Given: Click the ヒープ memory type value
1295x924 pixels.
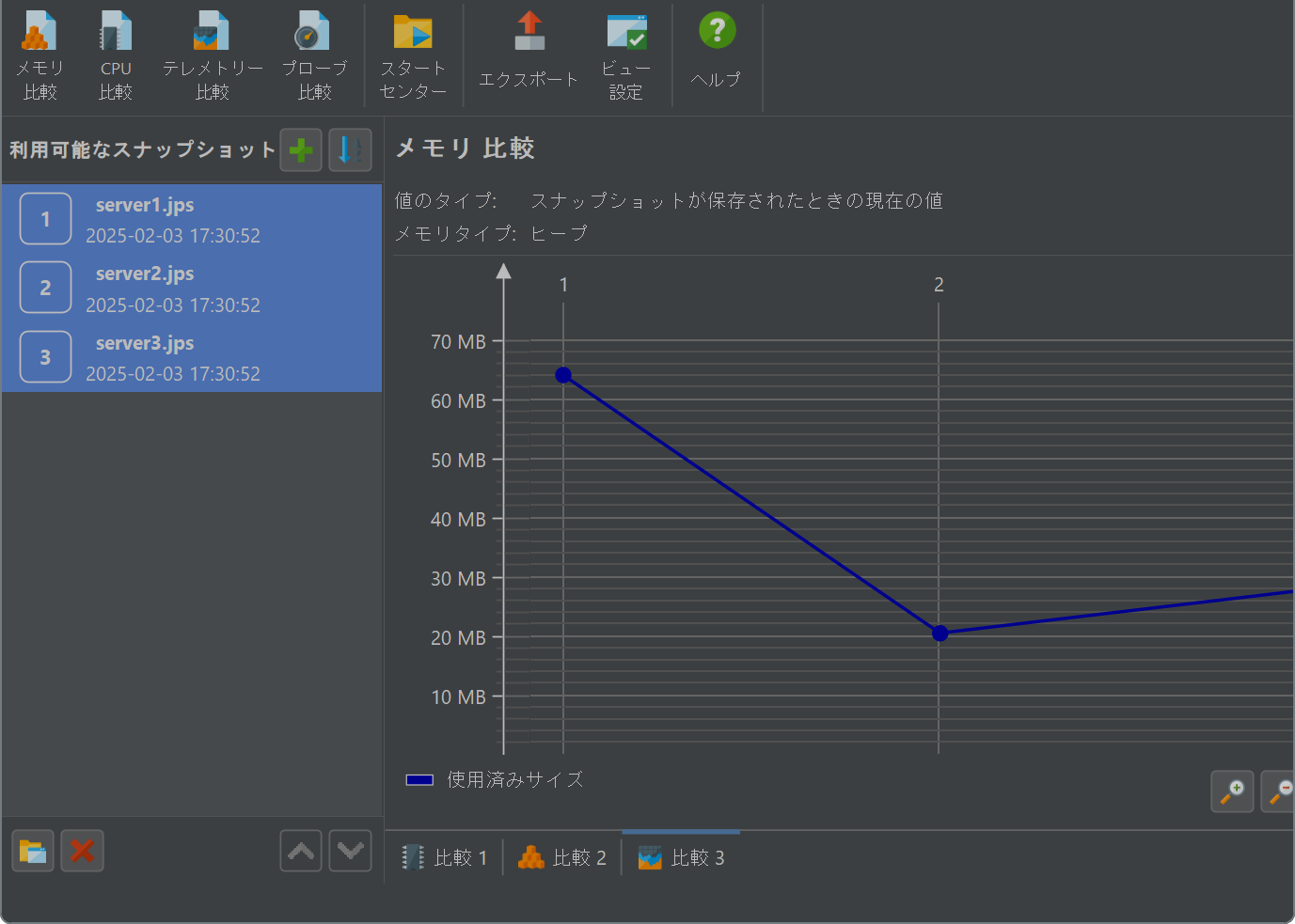Looking at the screenshot, I should pyautogui.click(x=560, y=233).
